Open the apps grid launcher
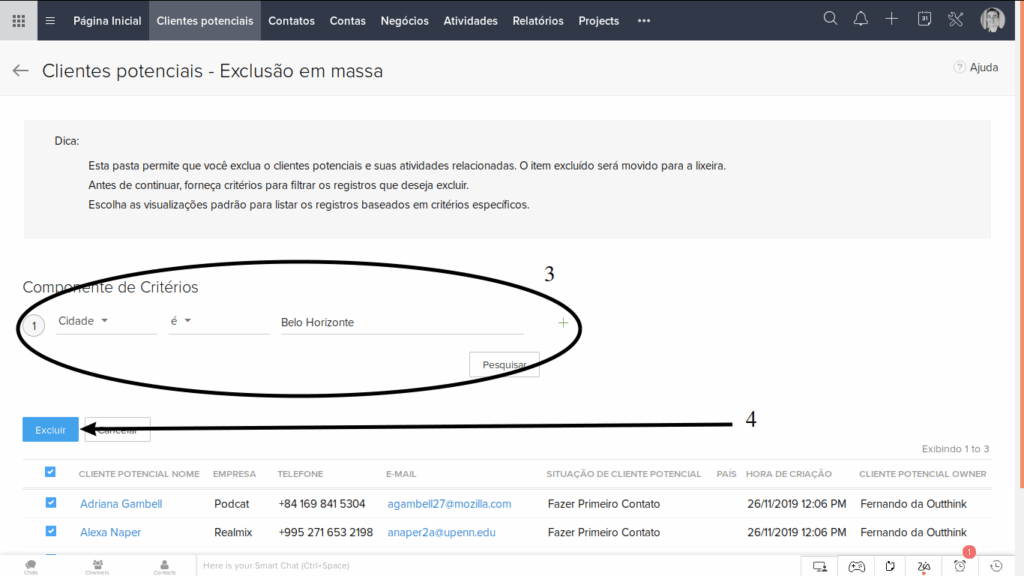 [18, 20]
